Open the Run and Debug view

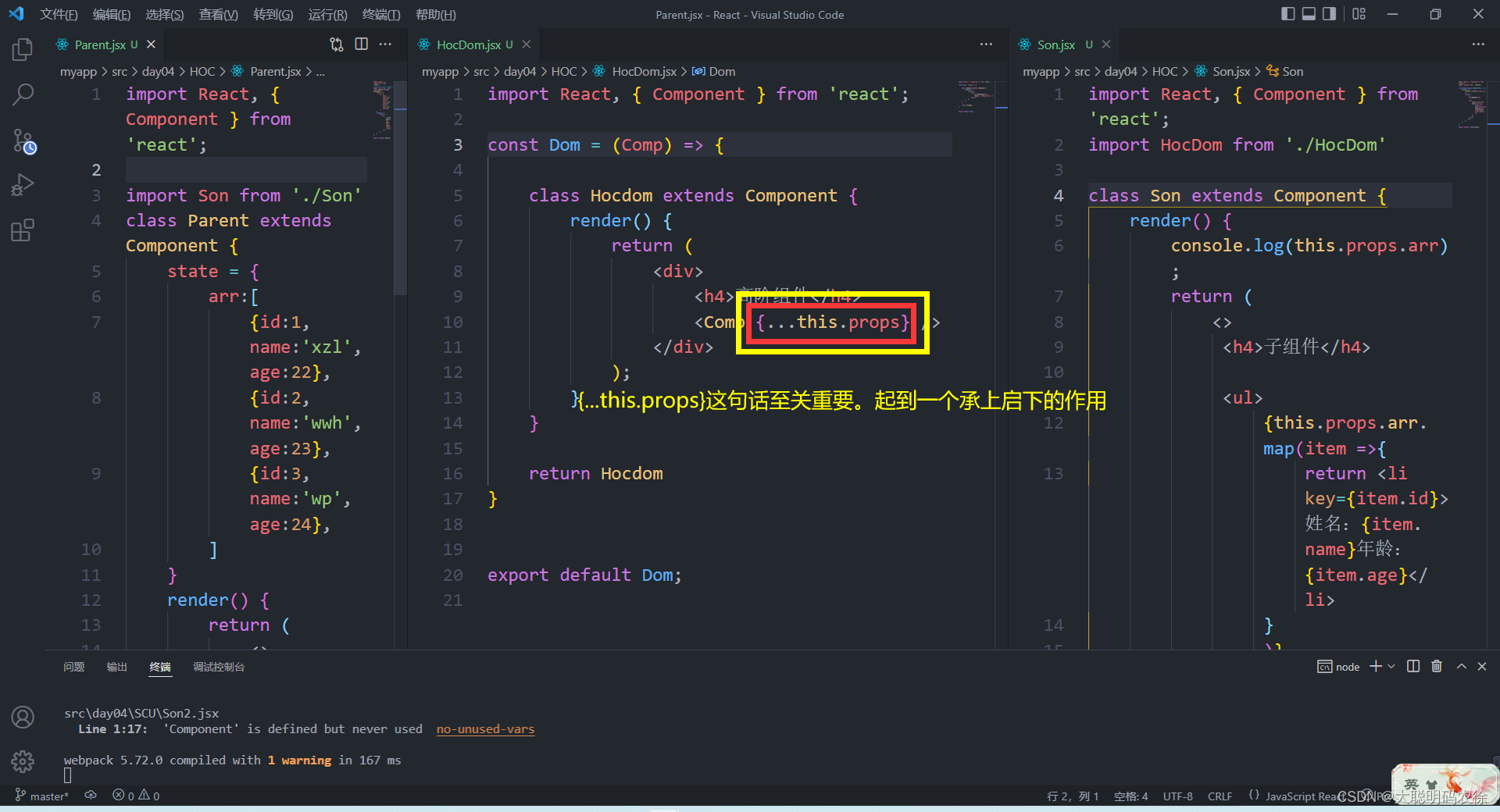(x=23, y=185)
